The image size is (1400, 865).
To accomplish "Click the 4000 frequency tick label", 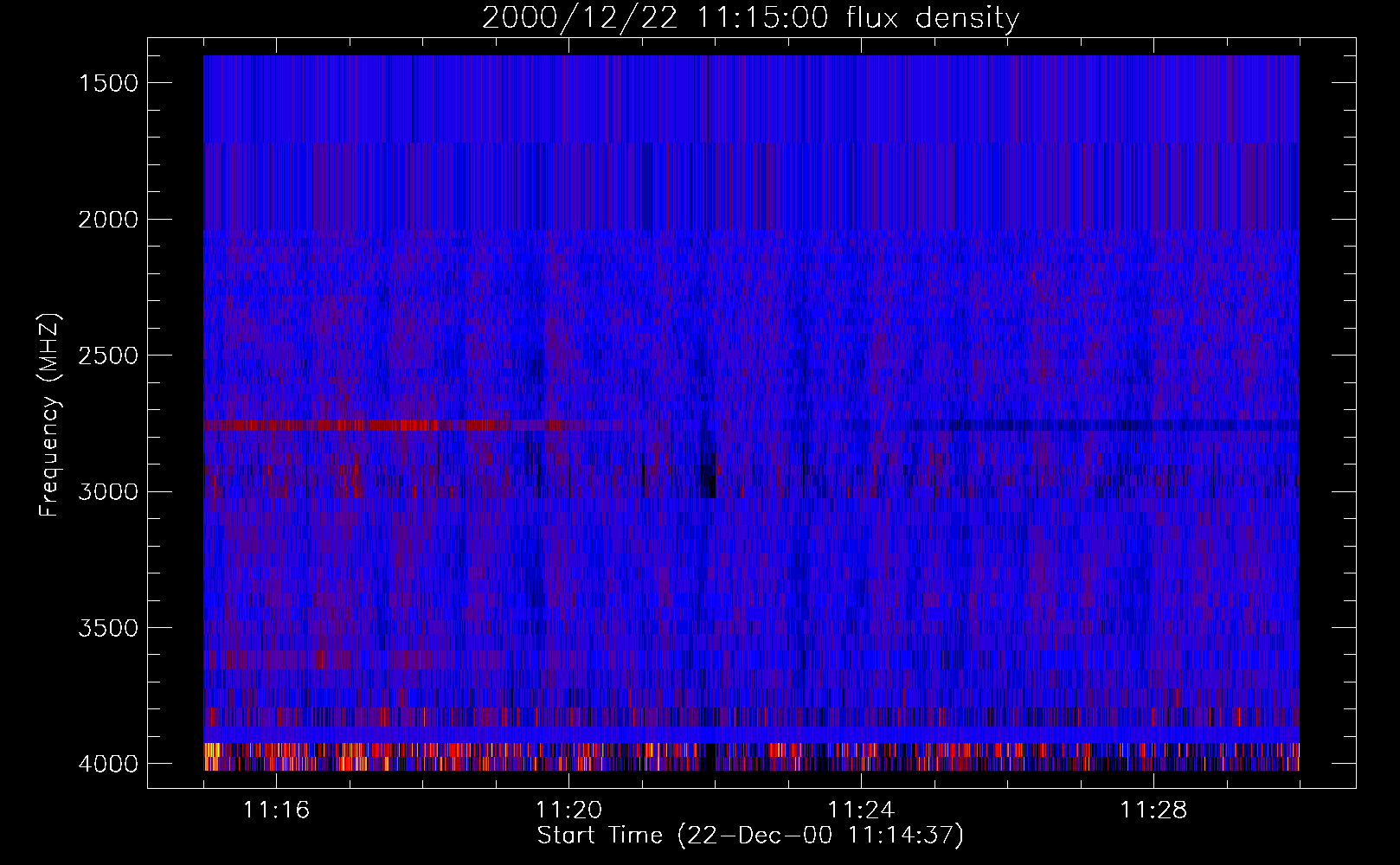I will [108, 764].
